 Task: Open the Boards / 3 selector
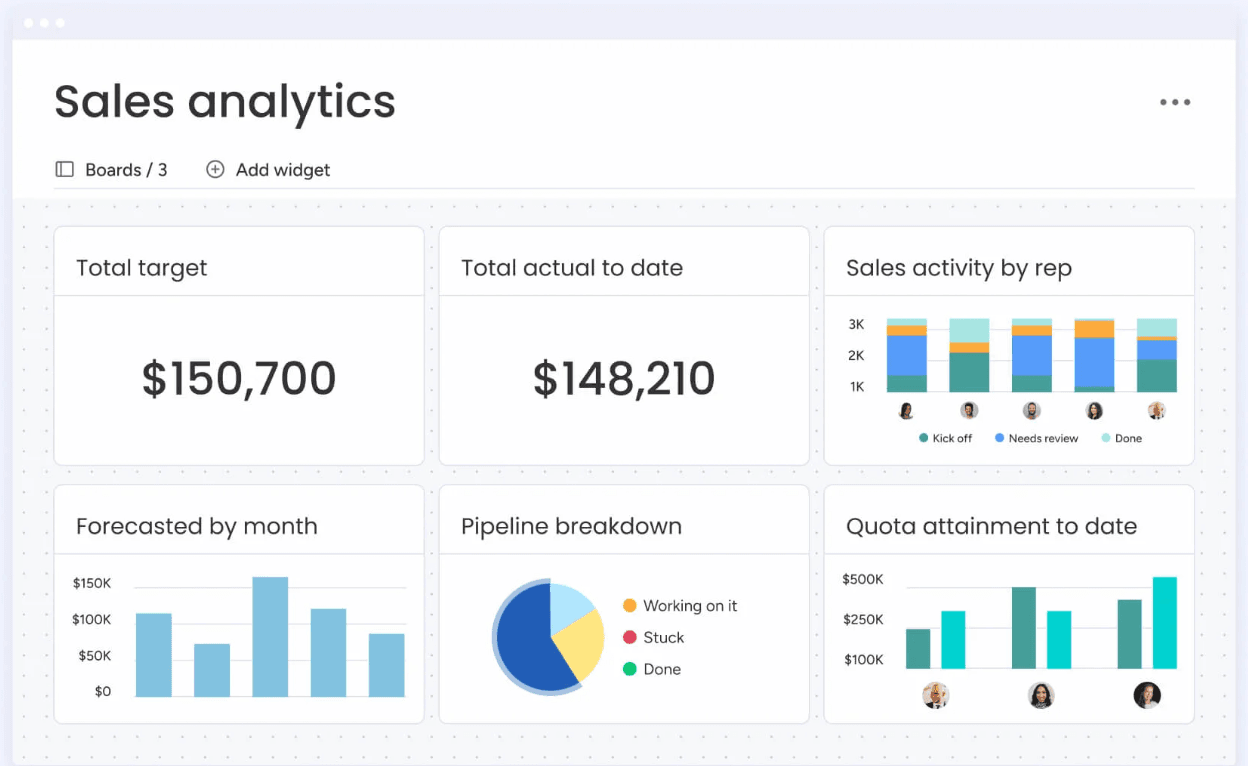pos(126,170)
